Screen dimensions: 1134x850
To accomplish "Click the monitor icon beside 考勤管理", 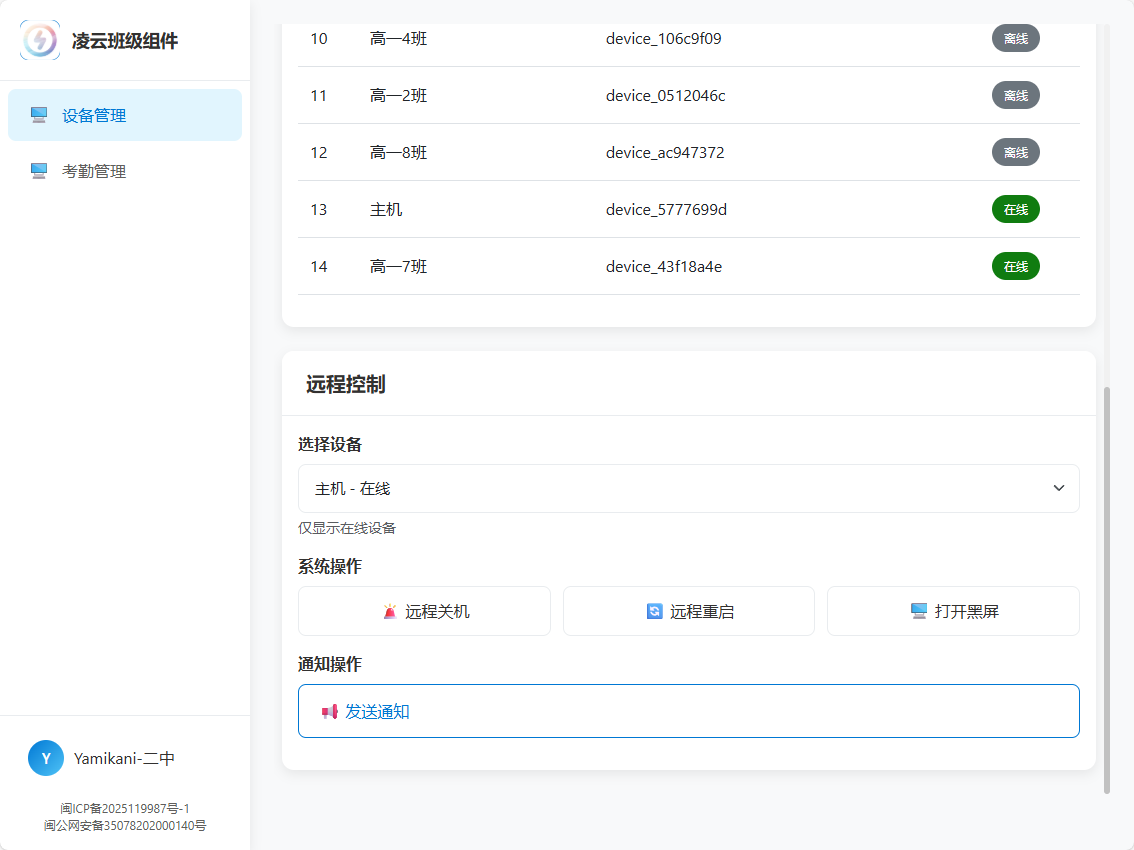I will (x=39, y=171).
